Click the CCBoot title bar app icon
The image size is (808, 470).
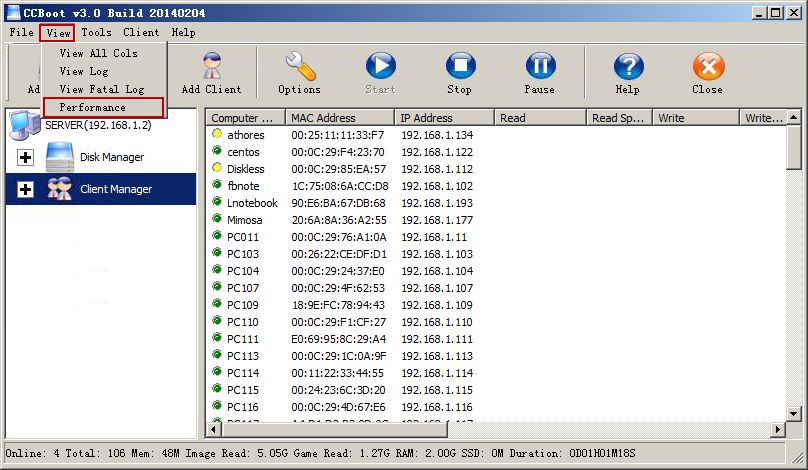13,12
